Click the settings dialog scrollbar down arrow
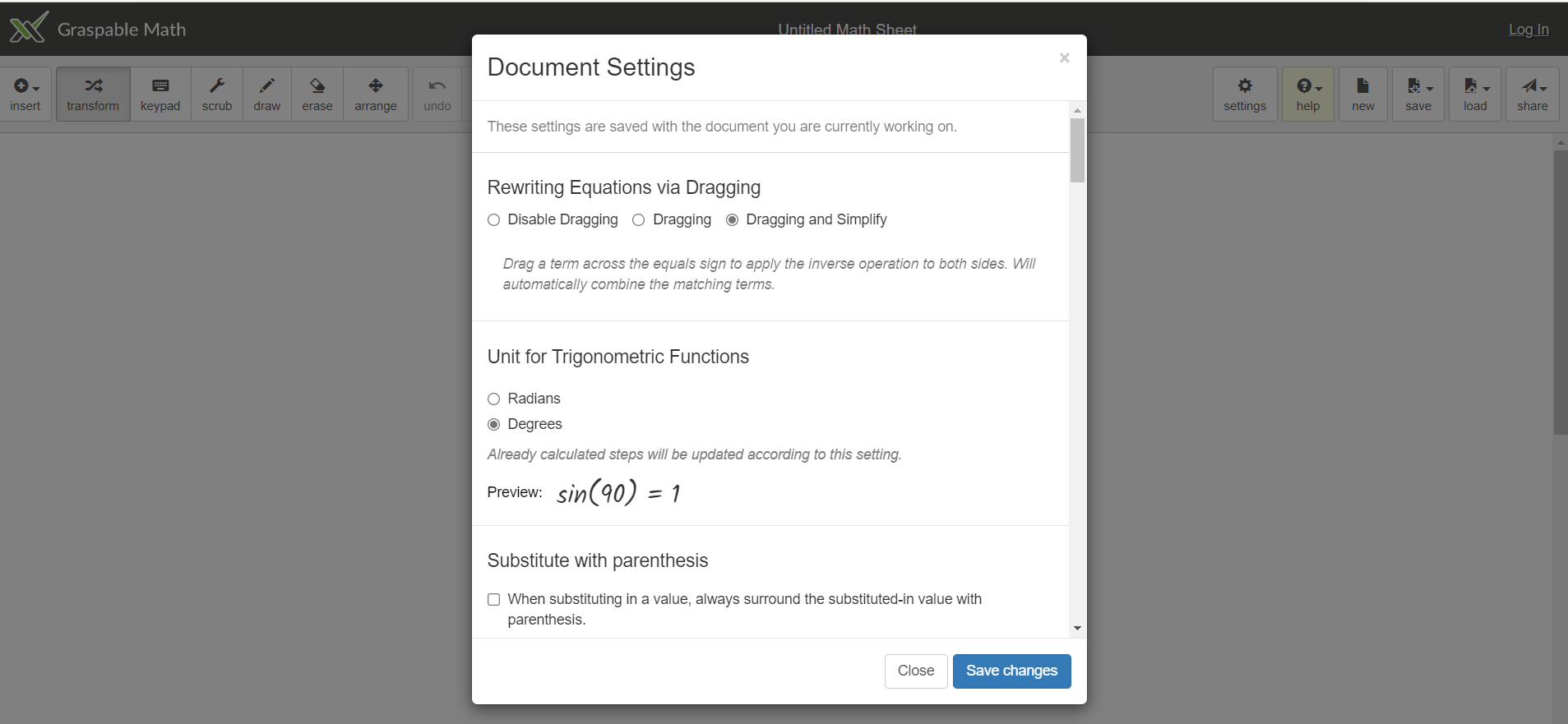The image size is (1568, 724). [x=1077, y=629]
